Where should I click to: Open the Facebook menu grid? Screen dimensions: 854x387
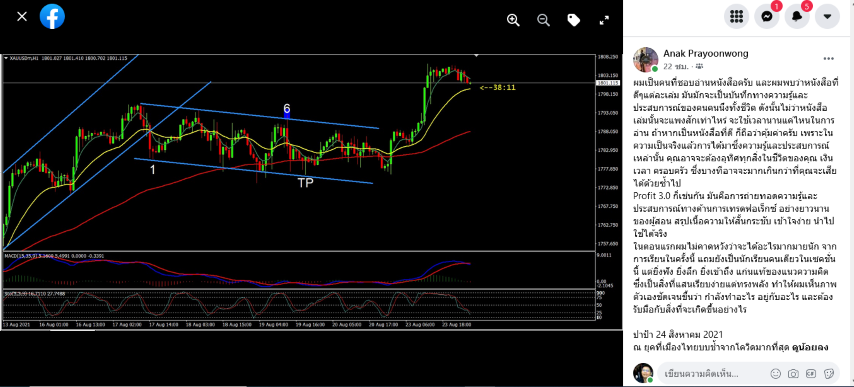736,16
